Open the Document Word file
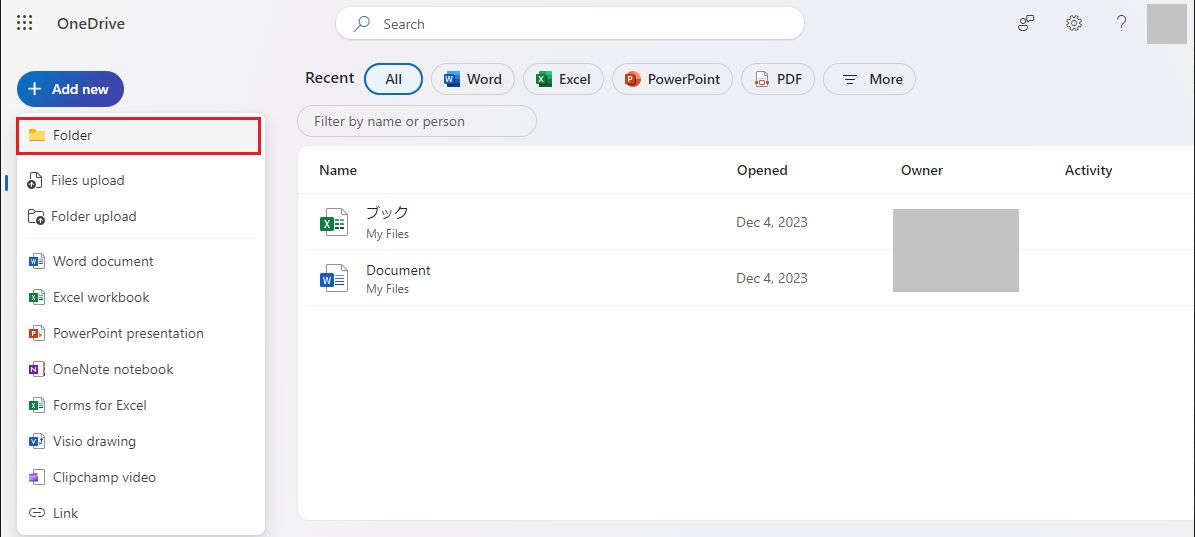The width and height of the screenshot is (1195, 537). click(x=398, y=270)
